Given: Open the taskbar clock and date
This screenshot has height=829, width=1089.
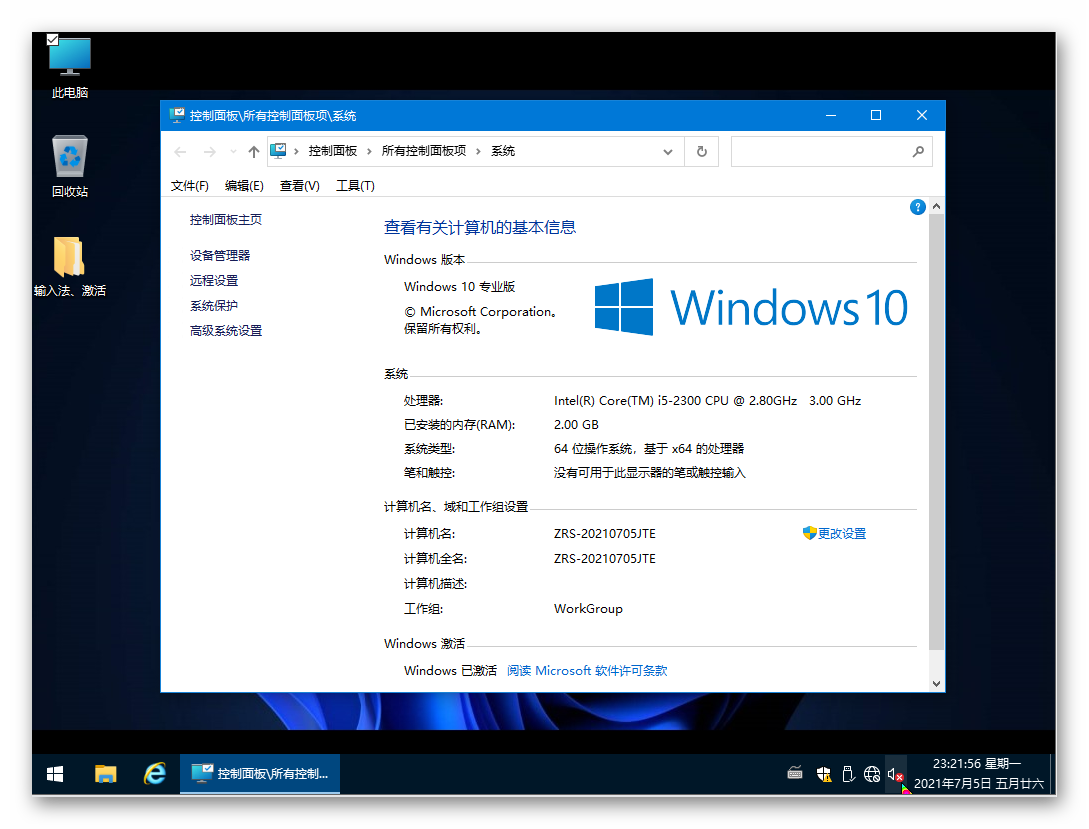Looking at the screenshot, I should point(978,774).
